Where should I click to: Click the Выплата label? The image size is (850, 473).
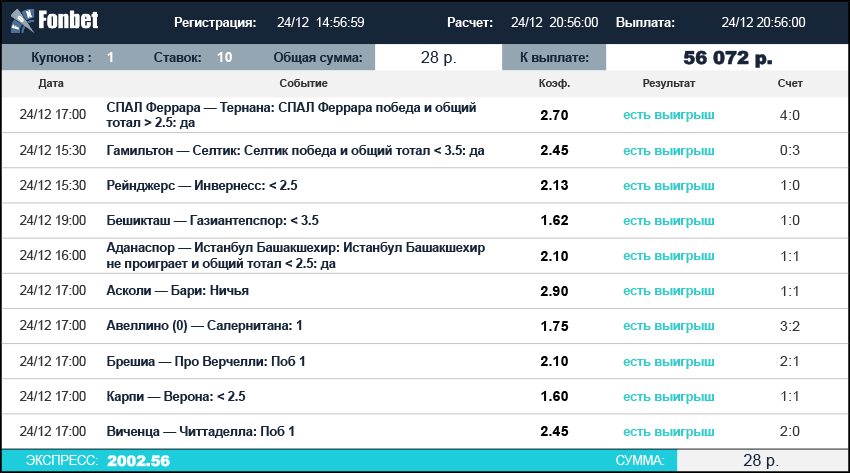click(645, 22)
